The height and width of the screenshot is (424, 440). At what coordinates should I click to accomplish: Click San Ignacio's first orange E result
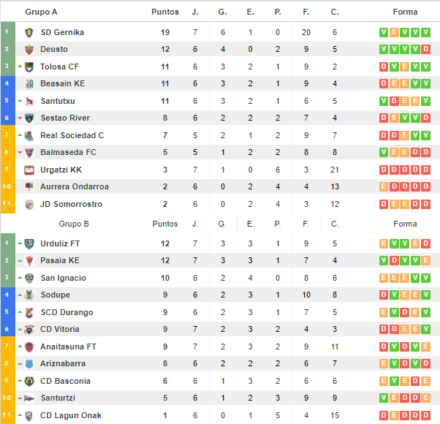pyautogui.click(x=384, y=278)
